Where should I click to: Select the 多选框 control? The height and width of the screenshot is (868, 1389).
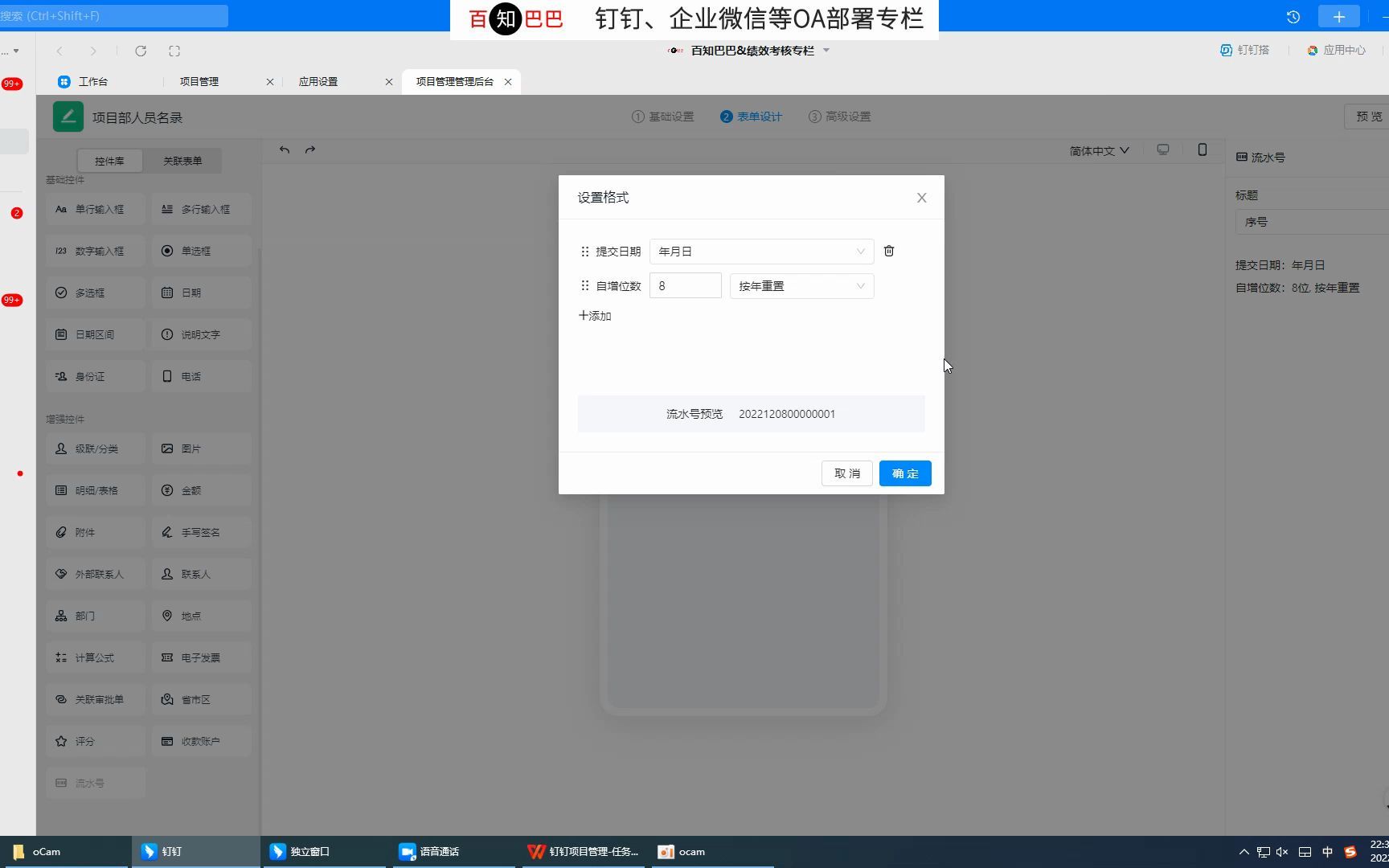point(96,293)
